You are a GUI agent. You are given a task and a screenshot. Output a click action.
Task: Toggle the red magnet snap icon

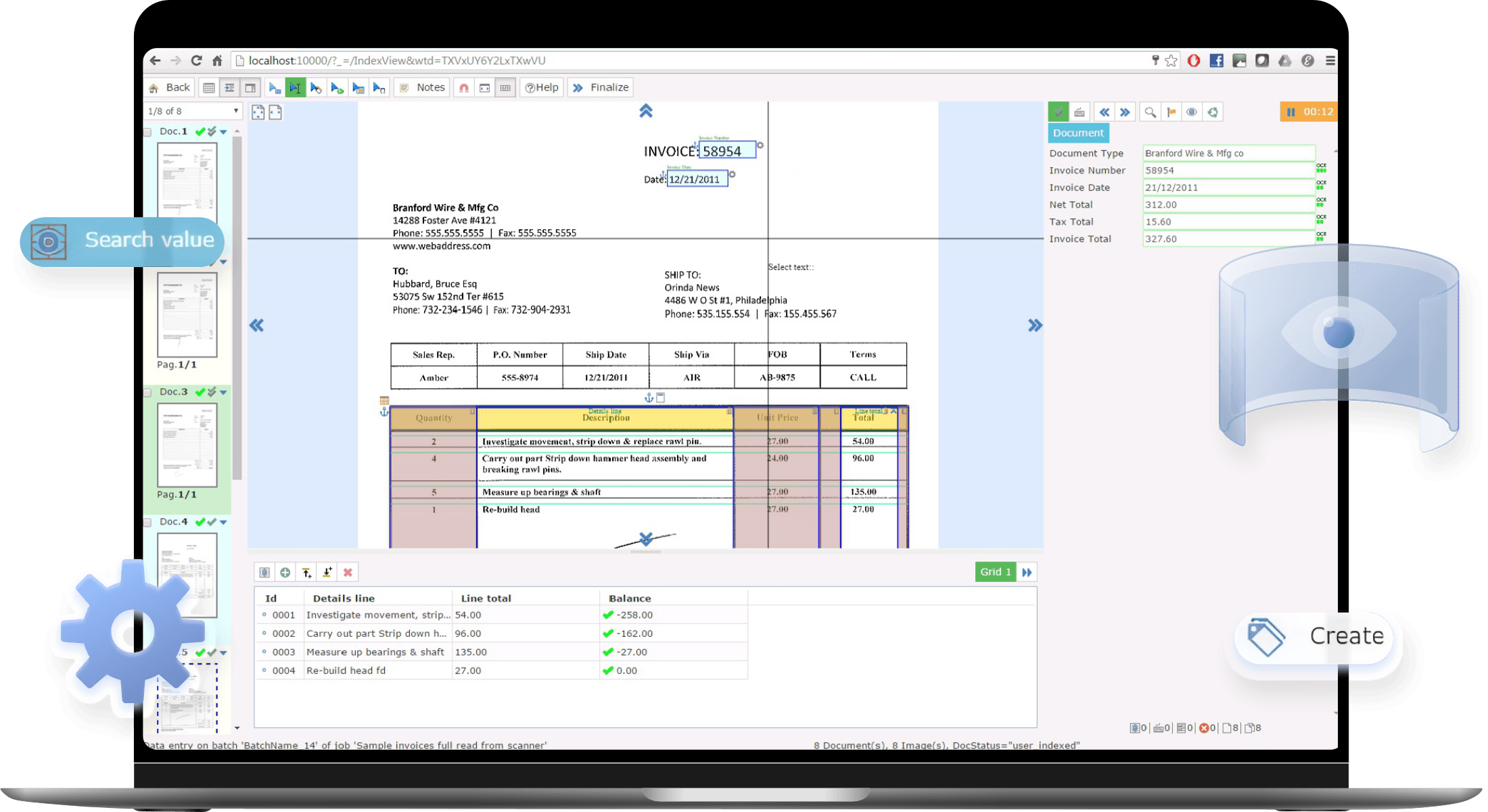coord(463,88)
